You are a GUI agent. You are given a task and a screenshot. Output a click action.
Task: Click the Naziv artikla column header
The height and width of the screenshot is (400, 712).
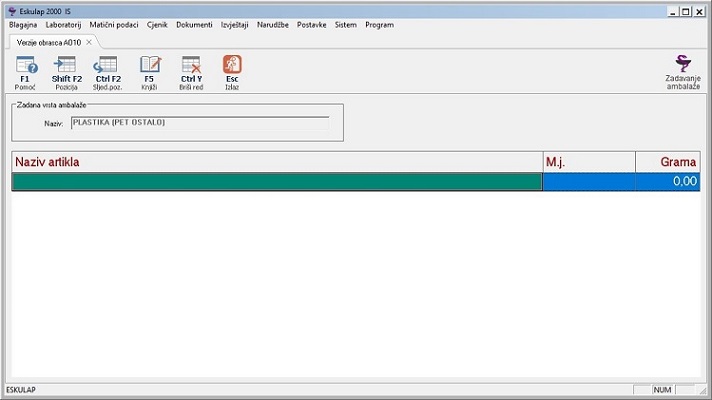pos(277,162)
